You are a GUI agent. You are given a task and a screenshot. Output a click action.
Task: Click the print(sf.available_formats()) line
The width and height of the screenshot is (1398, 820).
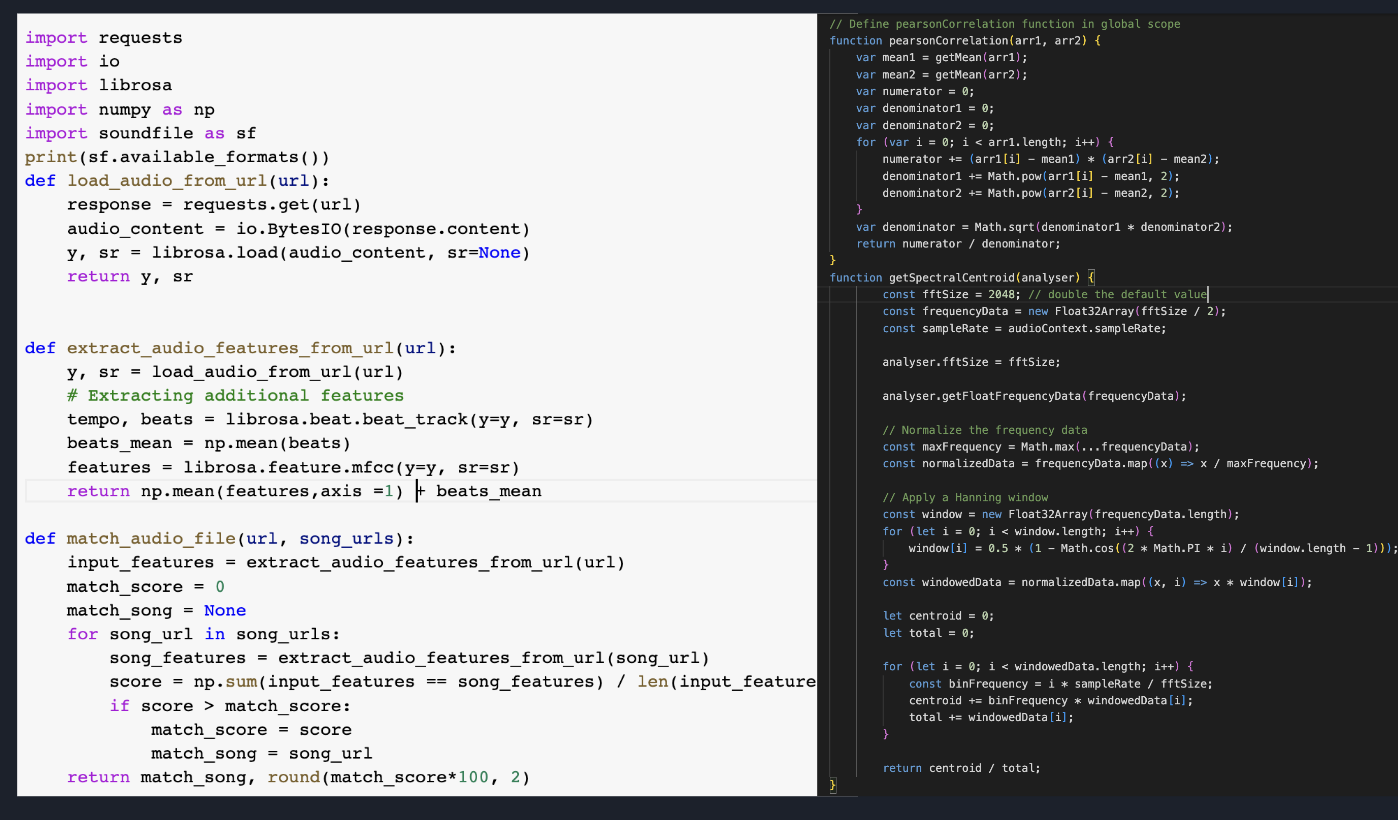point(177,158)
